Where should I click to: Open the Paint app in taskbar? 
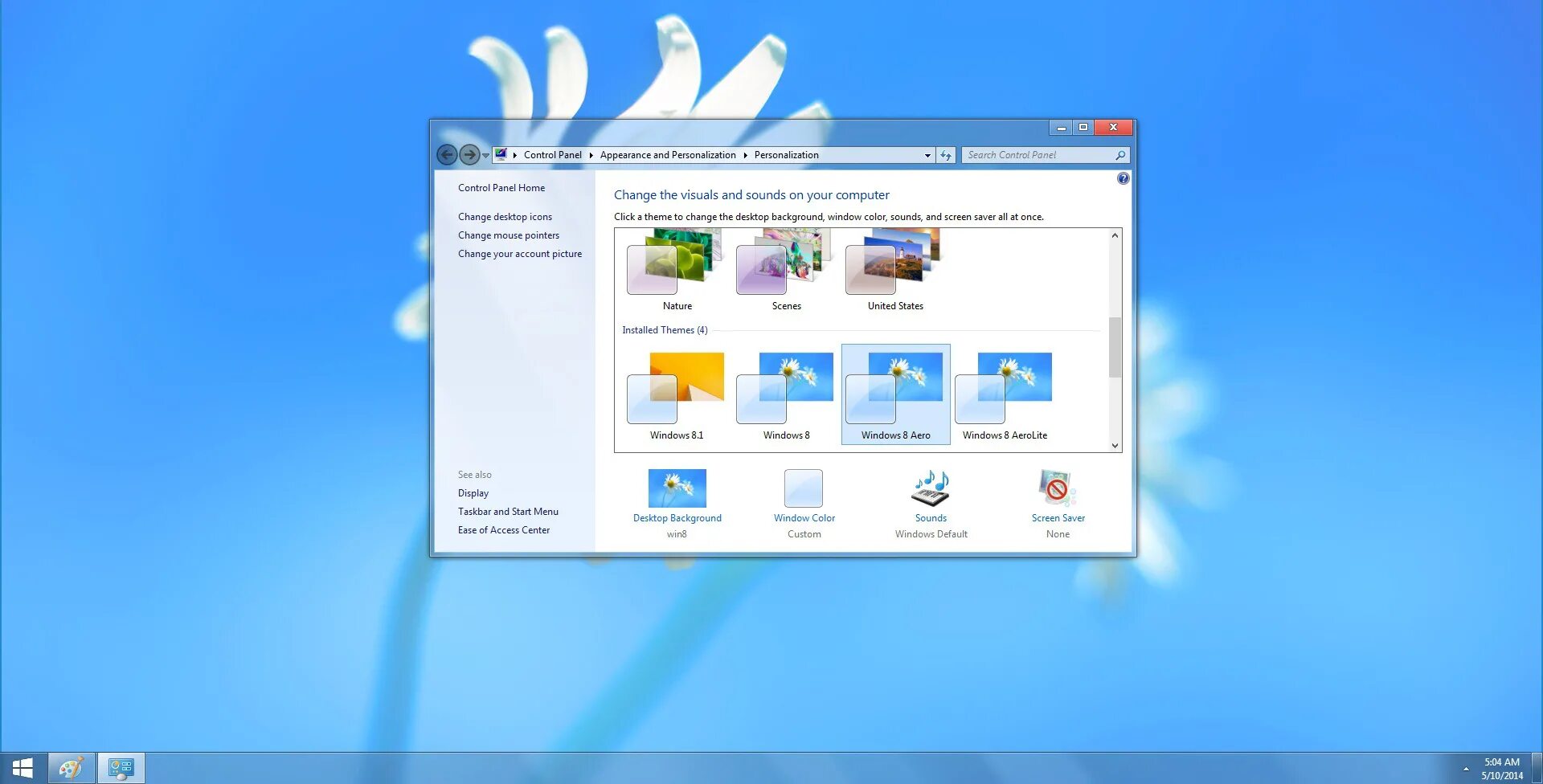72,769
